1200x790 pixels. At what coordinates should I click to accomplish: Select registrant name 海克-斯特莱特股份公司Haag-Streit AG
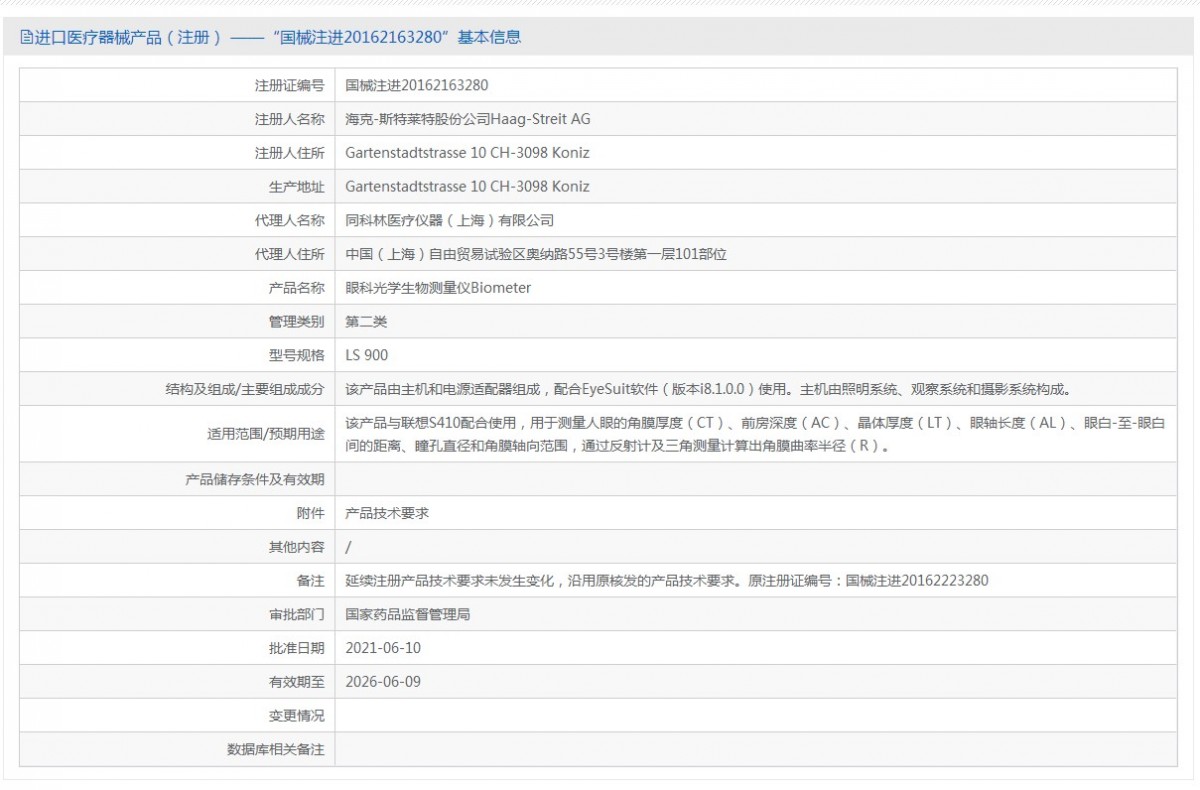click(x=468, y=119)
